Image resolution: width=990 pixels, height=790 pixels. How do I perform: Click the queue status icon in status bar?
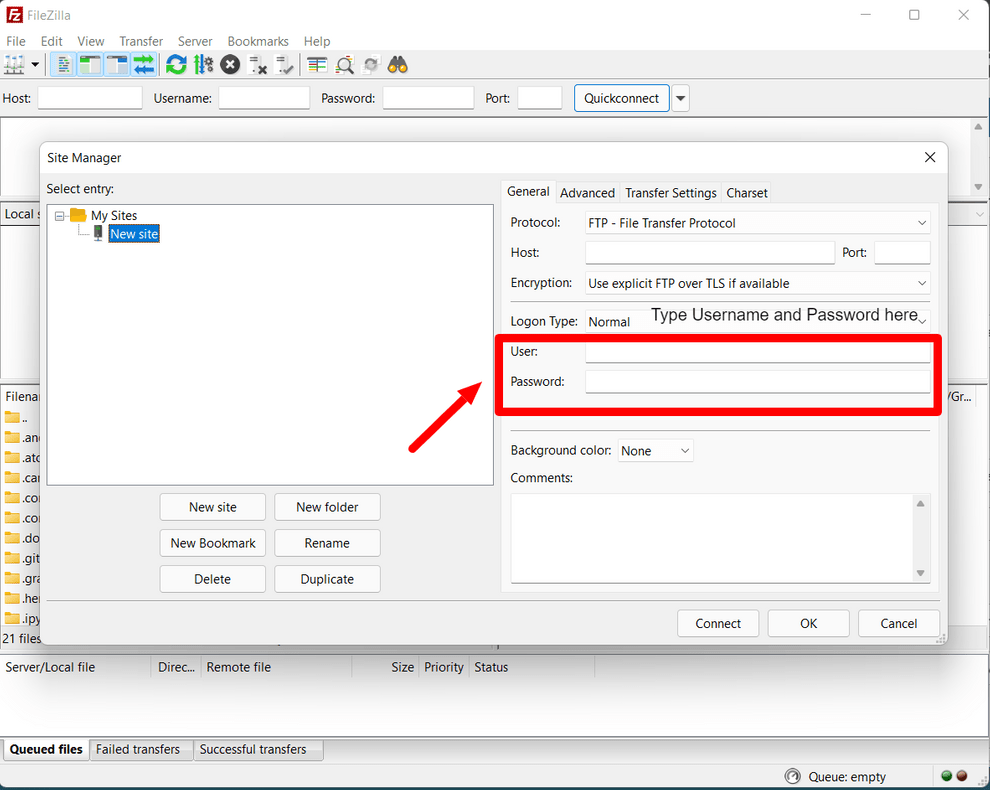[792, 776]
